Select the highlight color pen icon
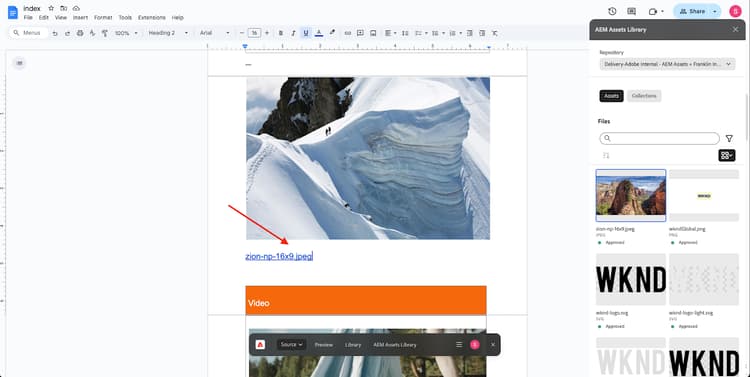 click(332, 33)
